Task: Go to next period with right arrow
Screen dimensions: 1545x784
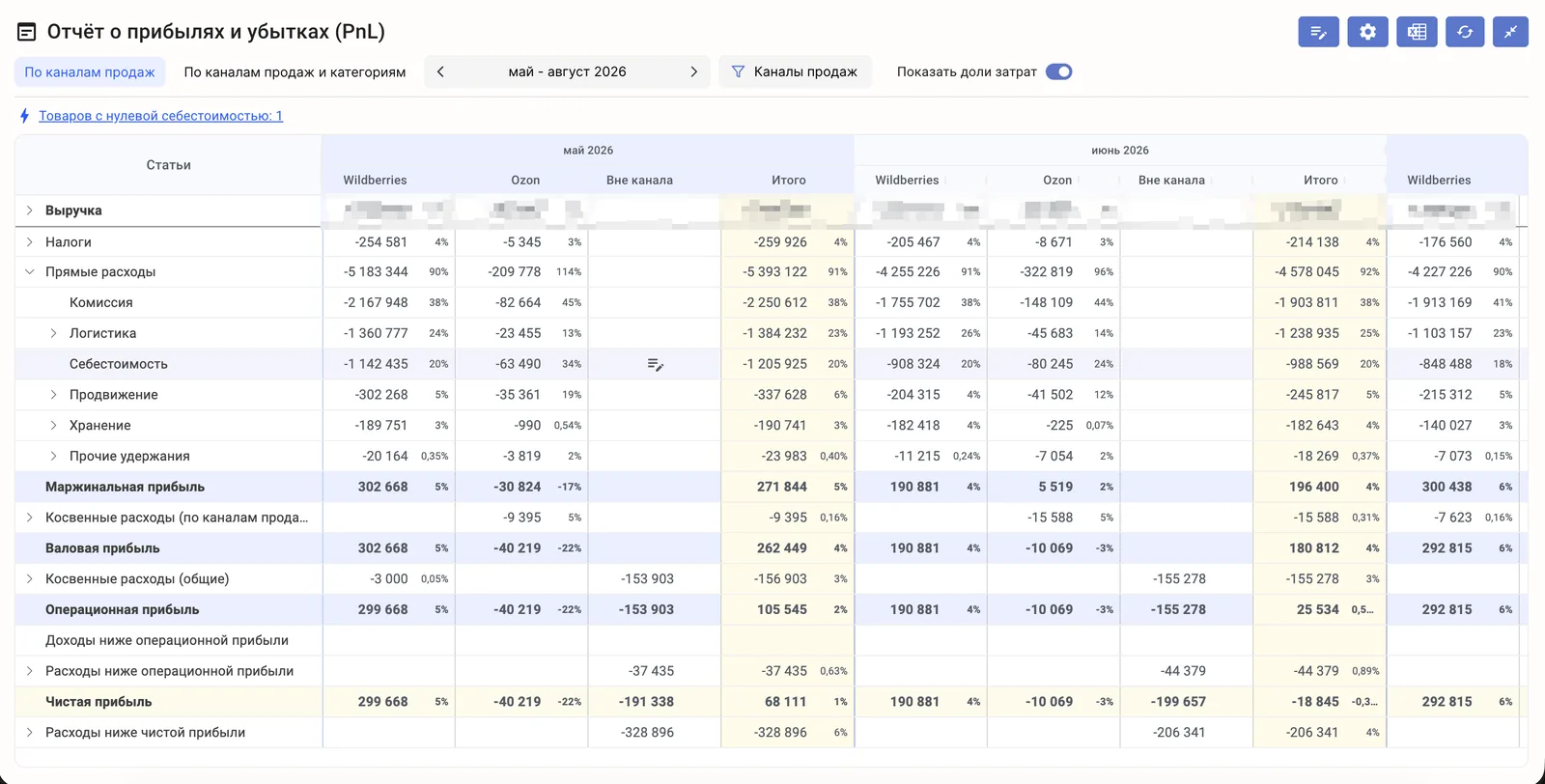Action: coord(693,71)
